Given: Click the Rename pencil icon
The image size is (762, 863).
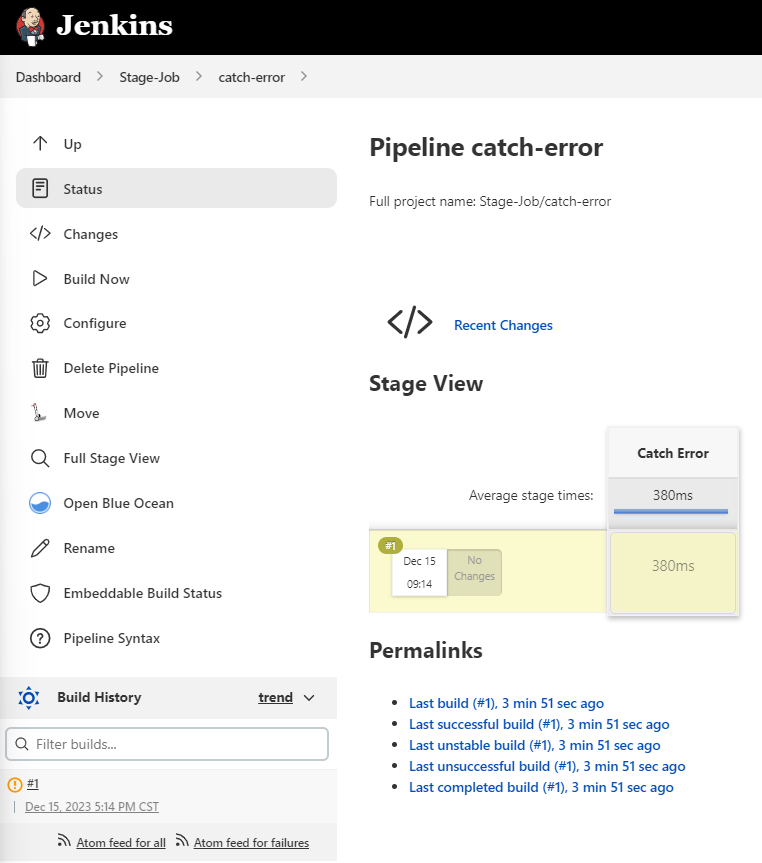Looking at the screenshot, I should pos(40,548).
